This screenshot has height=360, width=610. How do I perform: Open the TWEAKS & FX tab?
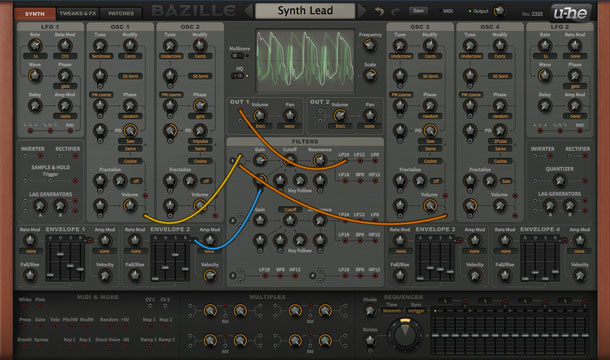pos(77,14)
